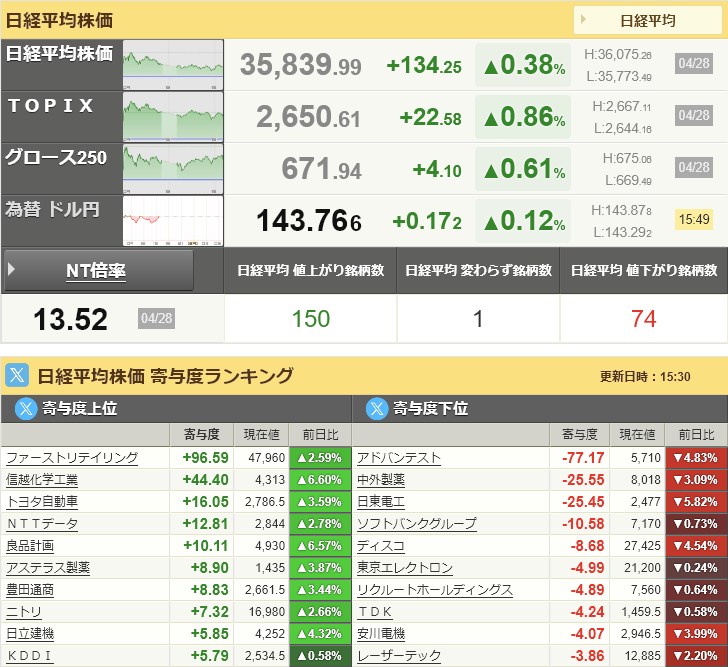Open ニトリ stock link

click(x=24, y=612)
